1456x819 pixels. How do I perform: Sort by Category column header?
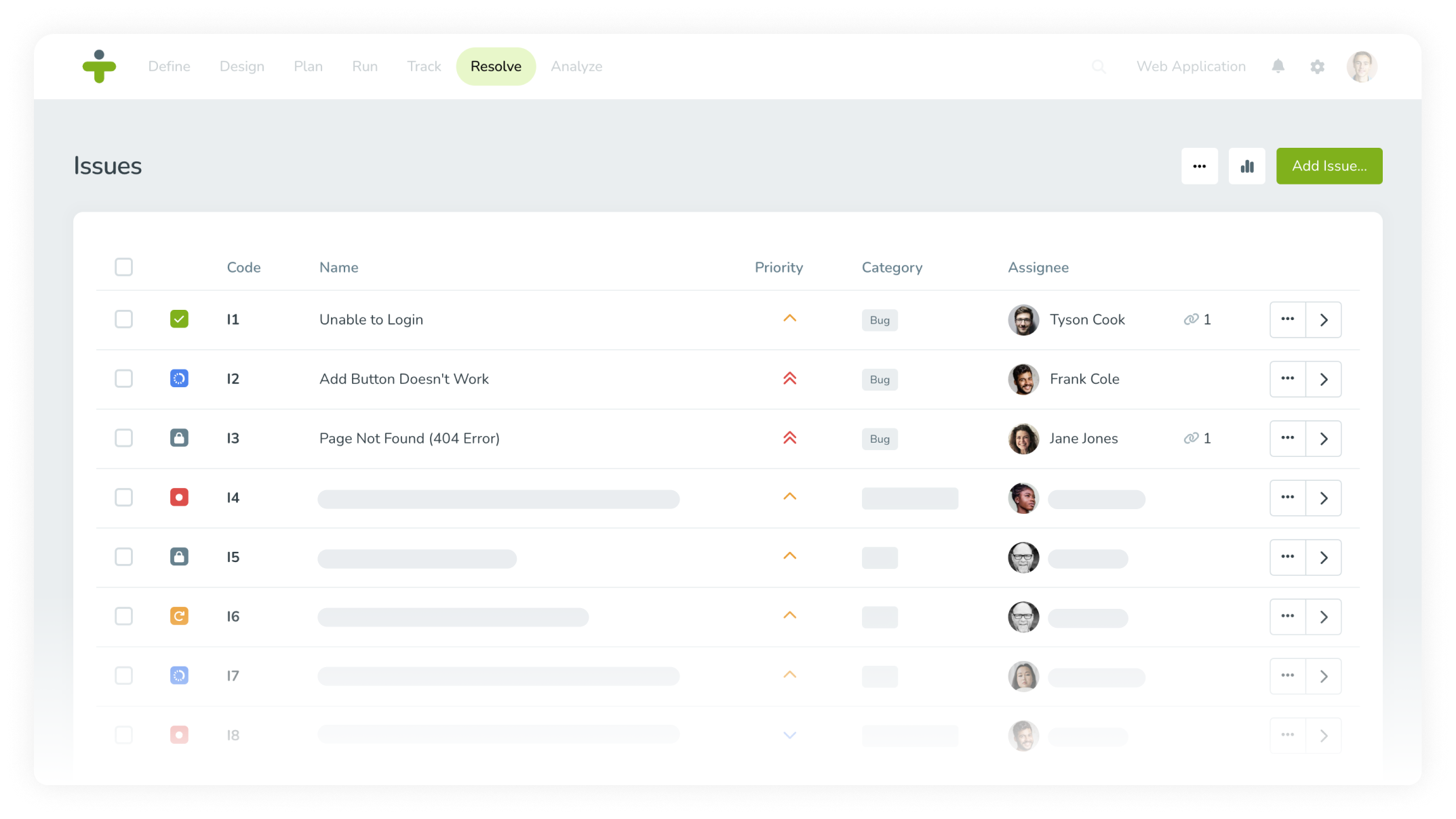[892, 267]
